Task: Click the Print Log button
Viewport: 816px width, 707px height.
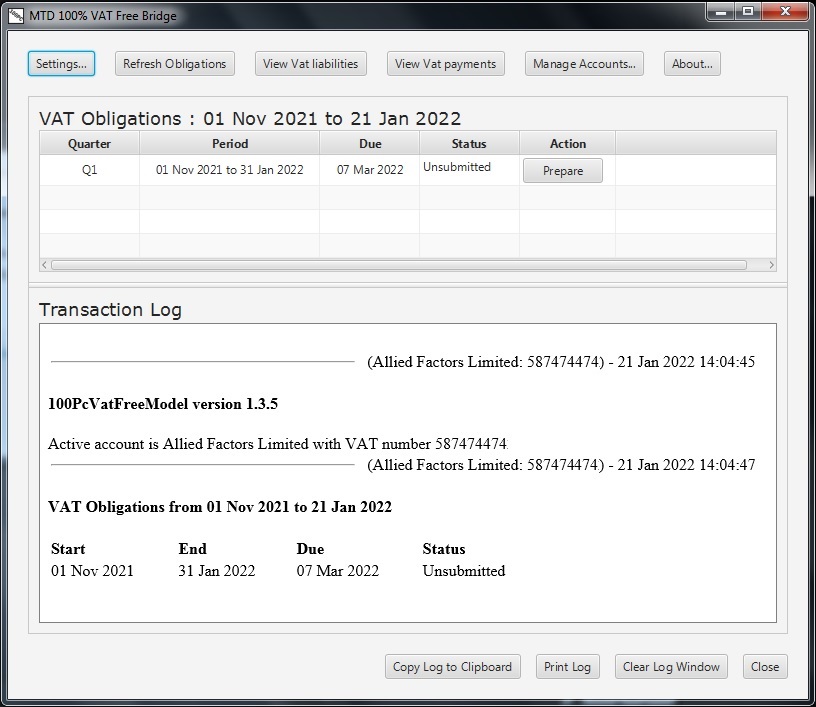Action: click(x=567, y=666)
